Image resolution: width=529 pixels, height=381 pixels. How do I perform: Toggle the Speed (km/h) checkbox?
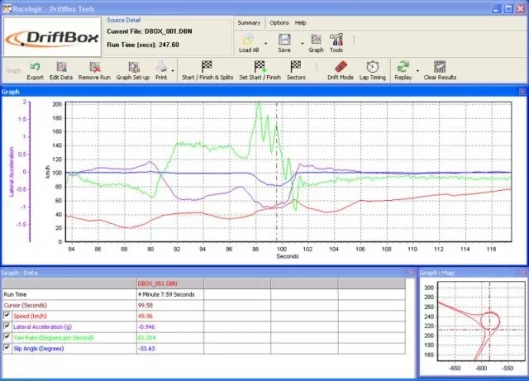(7, 315)
